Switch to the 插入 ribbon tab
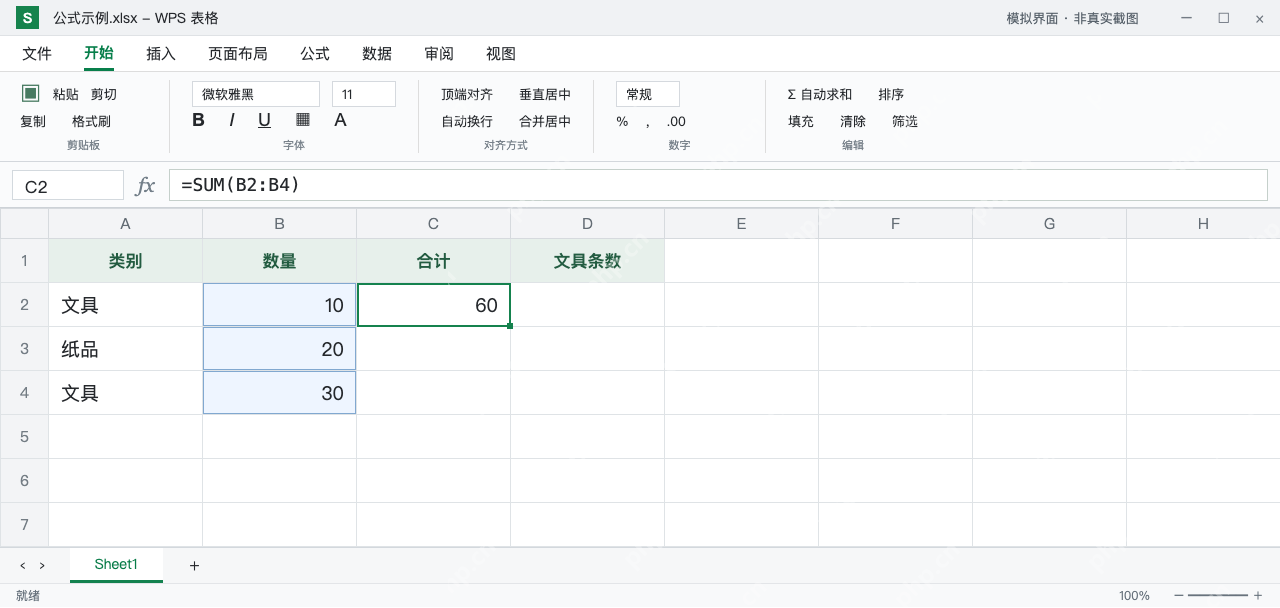 point(161,54)
